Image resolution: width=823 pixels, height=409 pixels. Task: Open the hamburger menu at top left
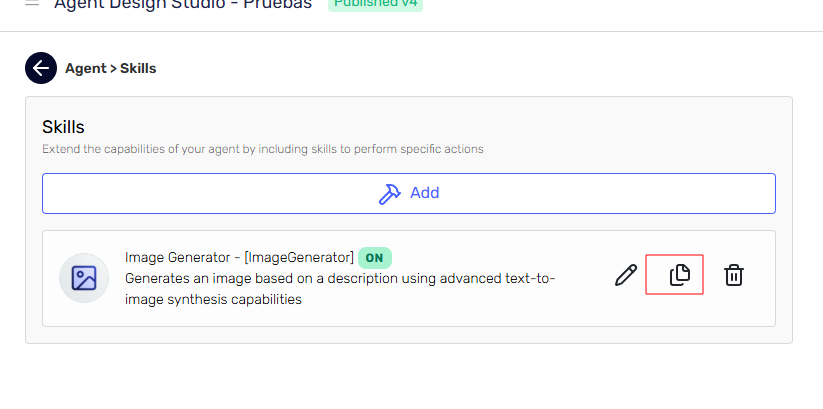click(x=32, y=3)
